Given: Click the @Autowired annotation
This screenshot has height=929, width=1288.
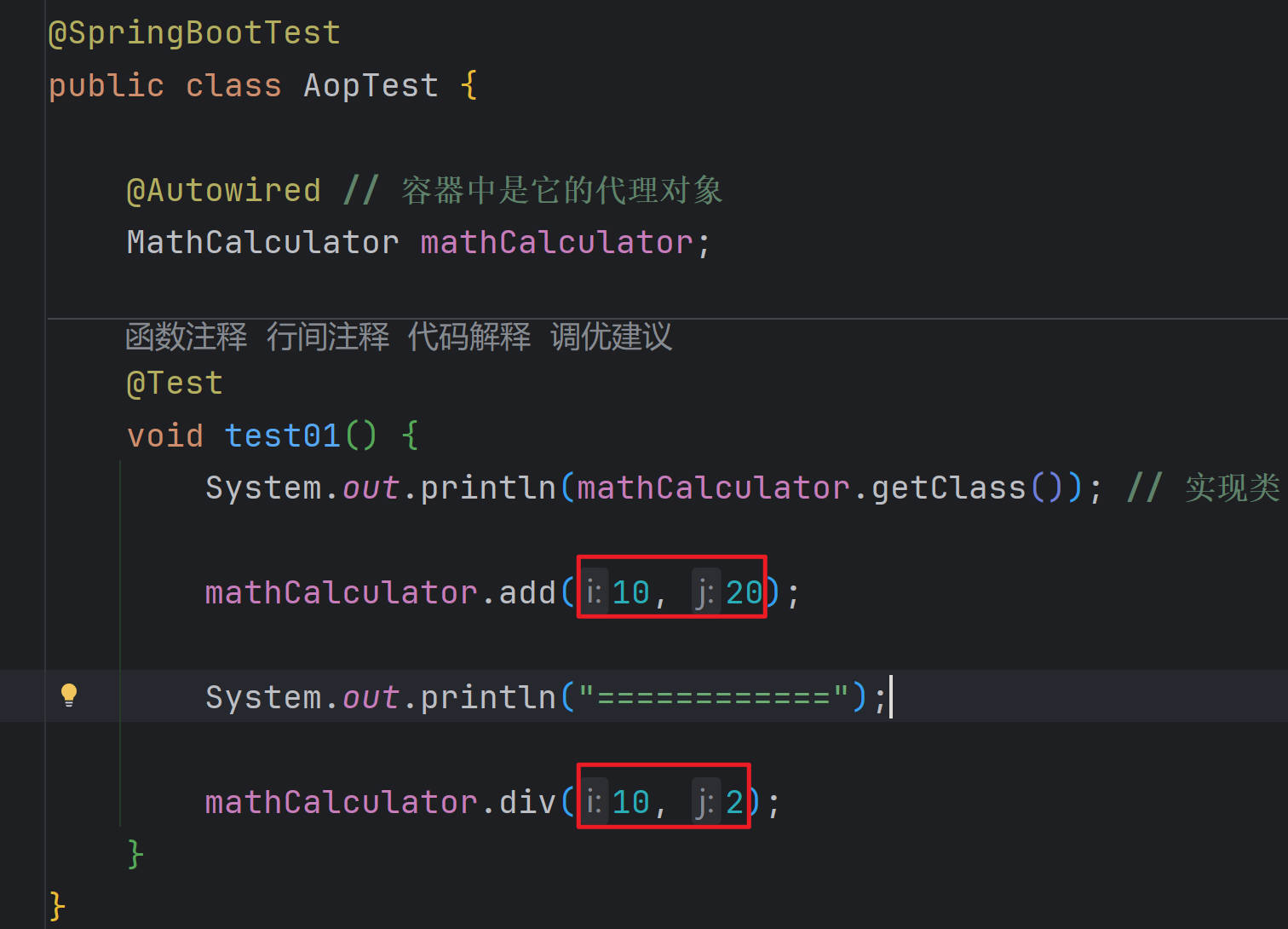Looking at the screenshot, I should point(223,190).
